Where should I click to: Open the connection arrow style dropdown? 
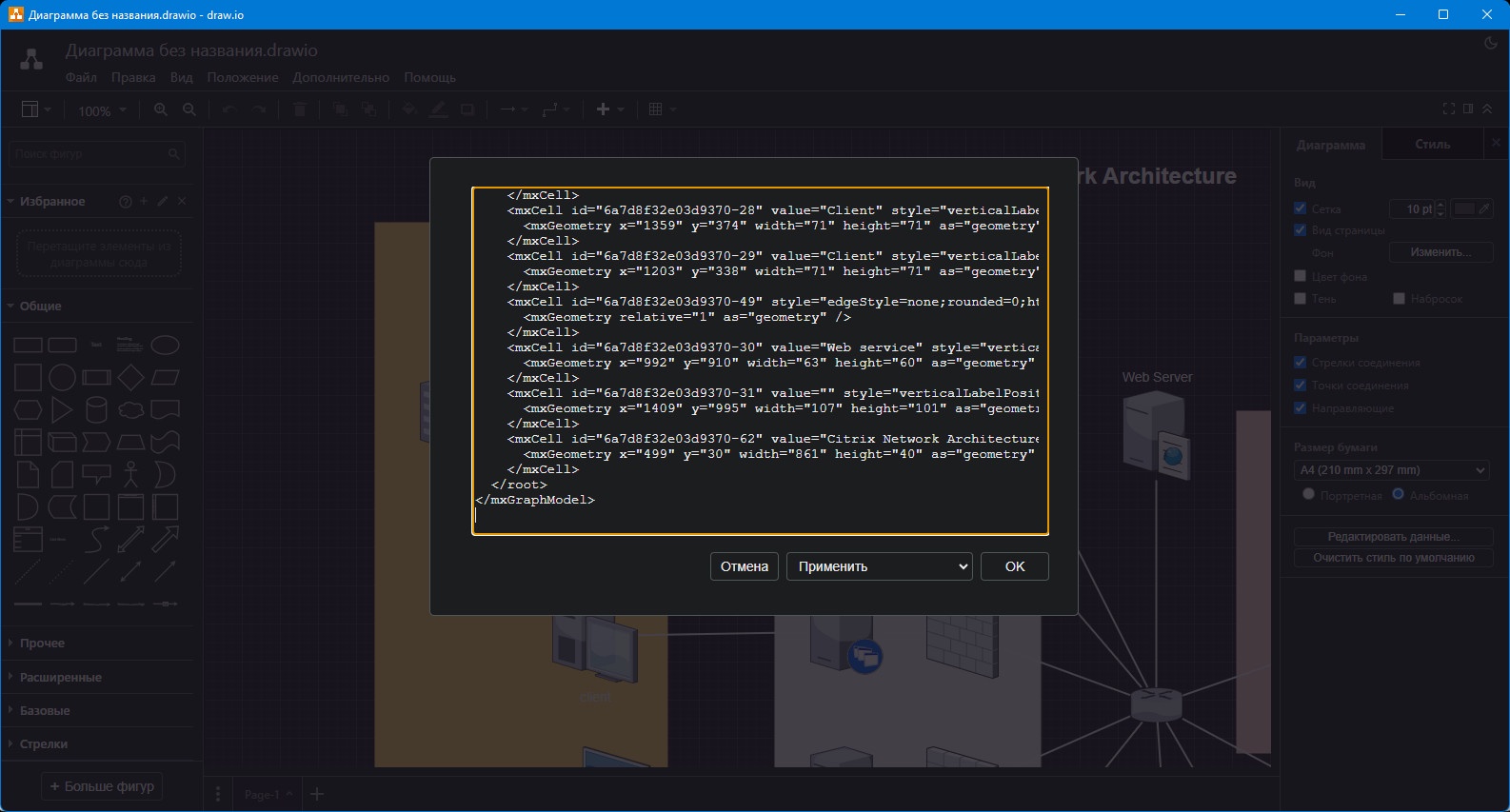point(514,109)
